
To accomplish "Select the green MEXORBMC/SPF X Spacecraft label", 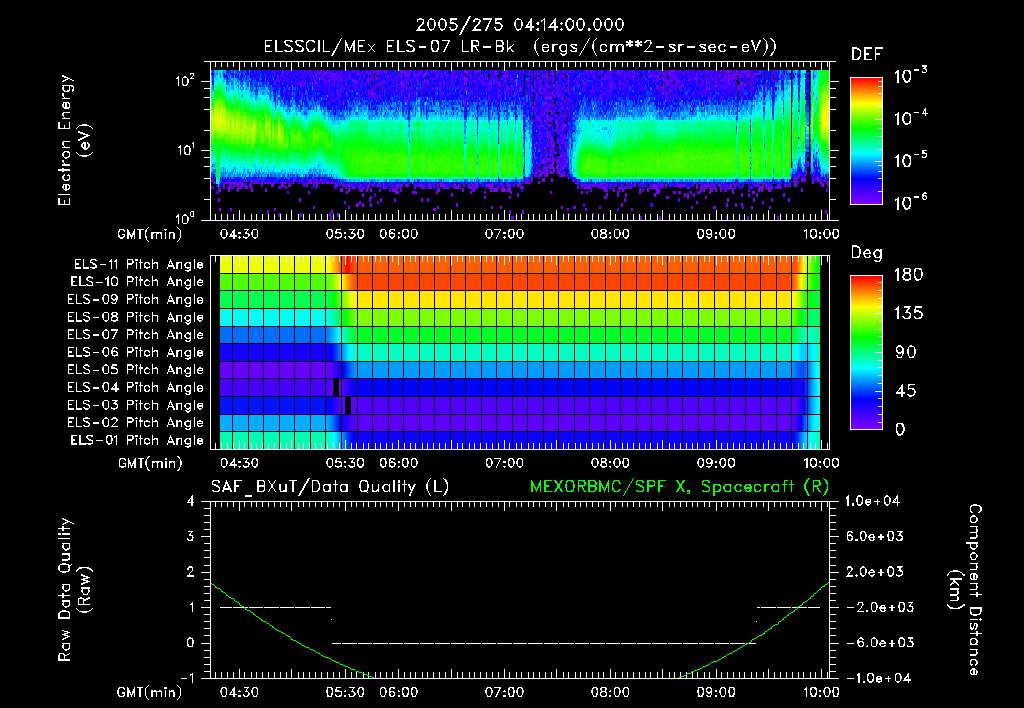I will [x=679, y=487].
